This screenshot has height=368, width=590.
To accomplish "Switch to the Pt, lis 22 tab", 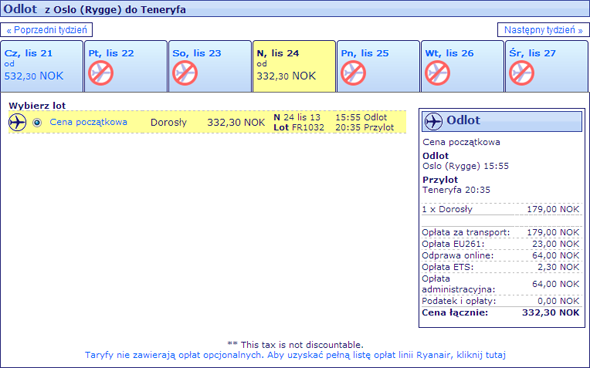I will pyautogui.click(x=126, y=66).
